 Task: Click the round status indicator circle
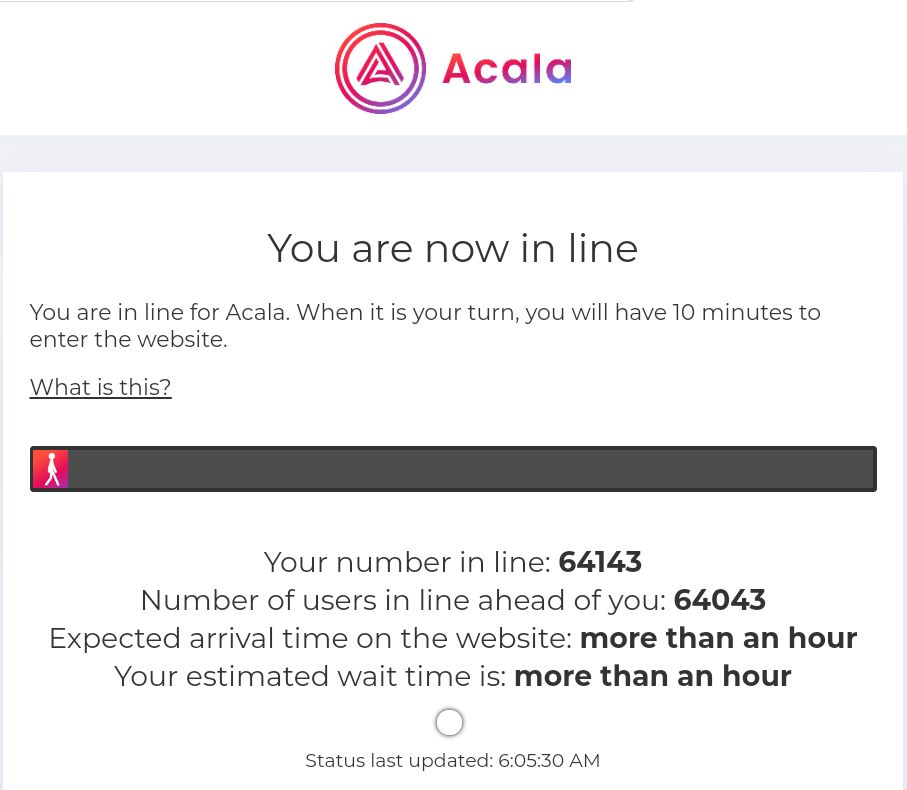[x=450, y=722]
